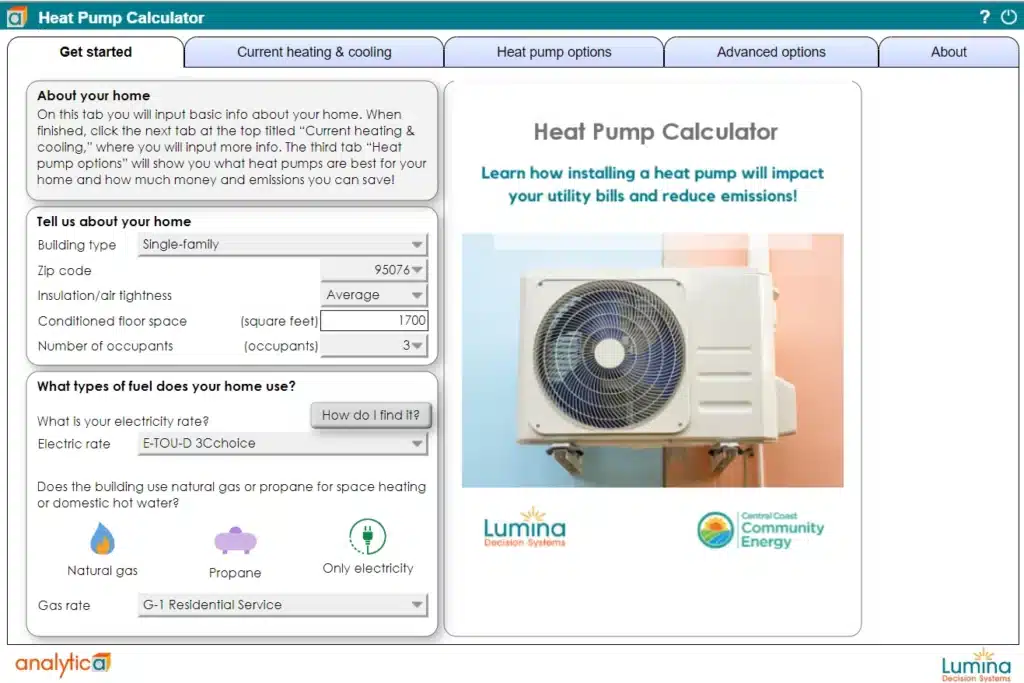
Task: Click the Central Coast Community Energy logo
Action: coord(760,530)
